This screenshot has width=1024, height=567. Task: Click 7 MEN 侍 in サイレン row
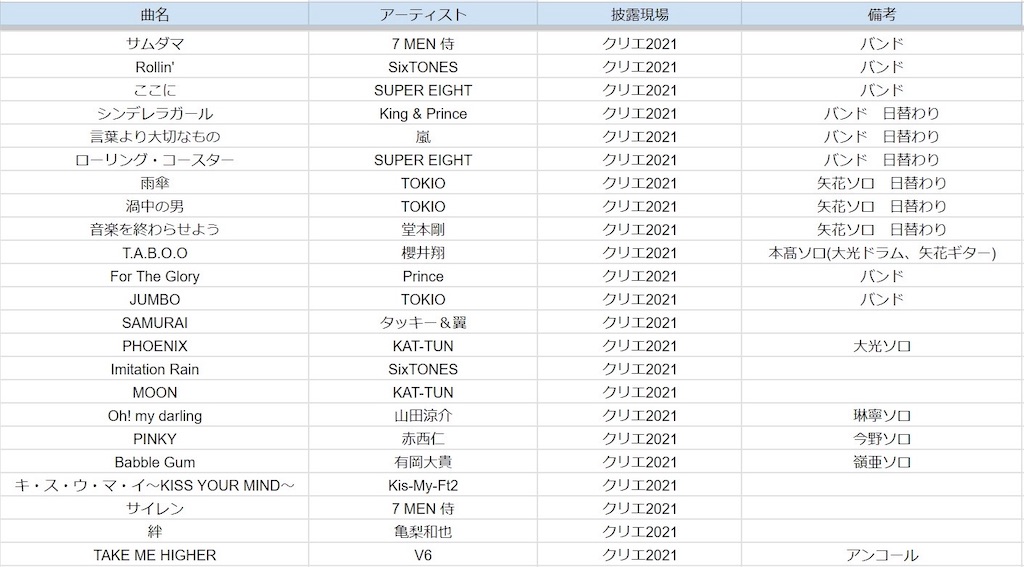pyautogui.click(x=423, y=509)
